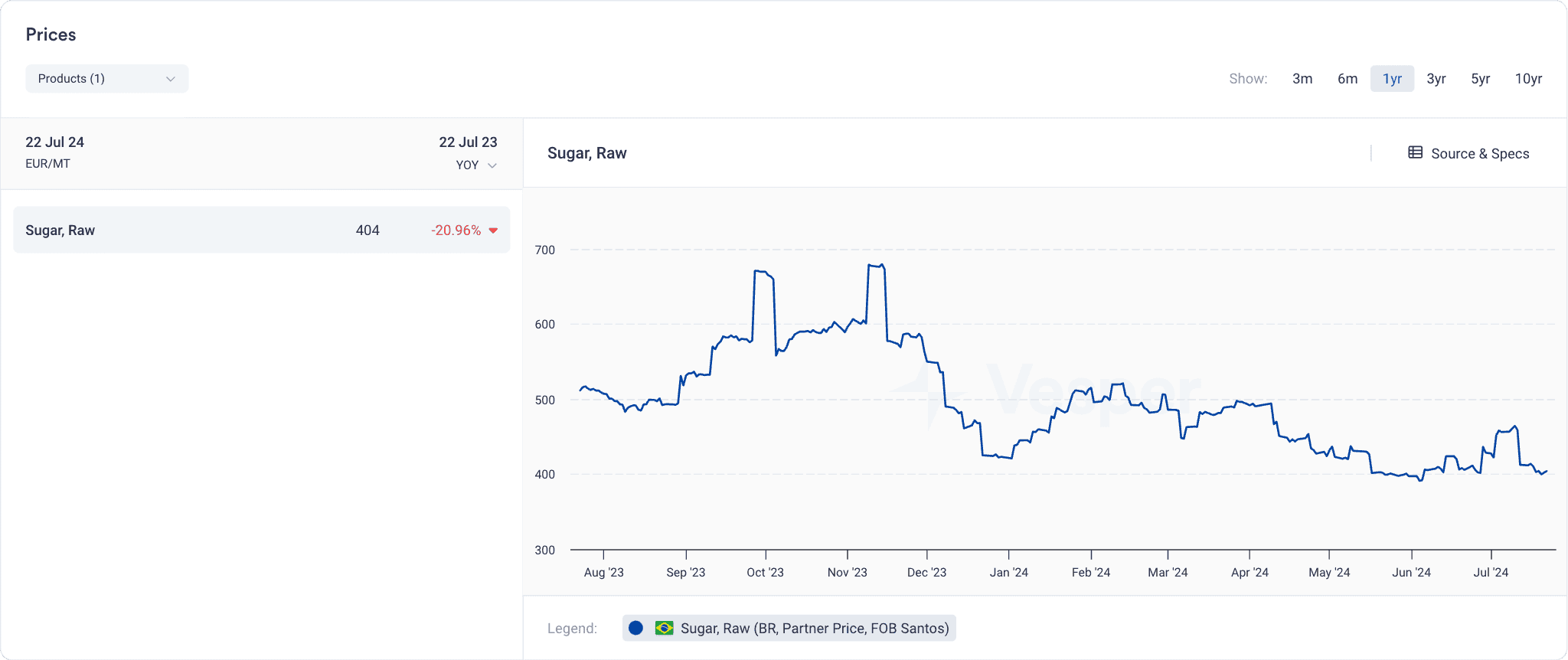Click the Jul '24 axis label
The height and width of the screenshot is (660, 1568).
pos(1491,573)
